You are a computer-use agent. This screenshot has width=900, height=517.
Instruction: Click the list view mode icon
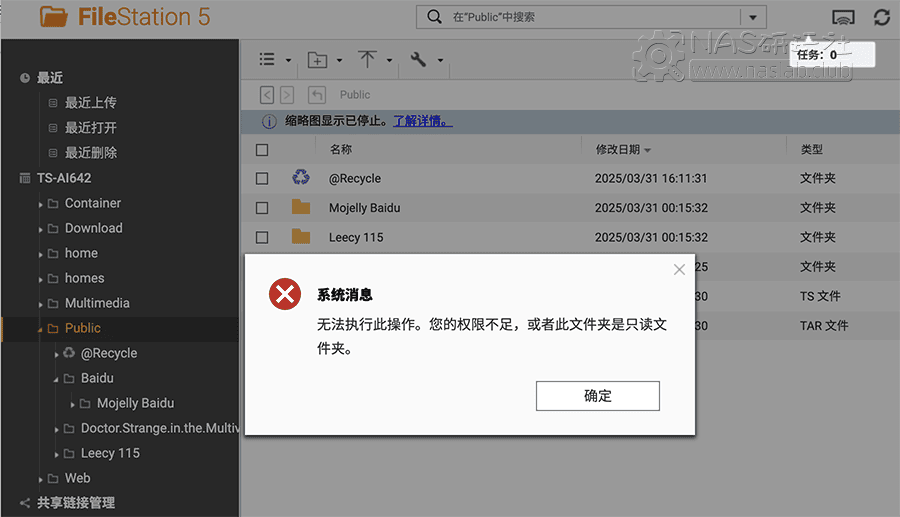pos(267,59)
